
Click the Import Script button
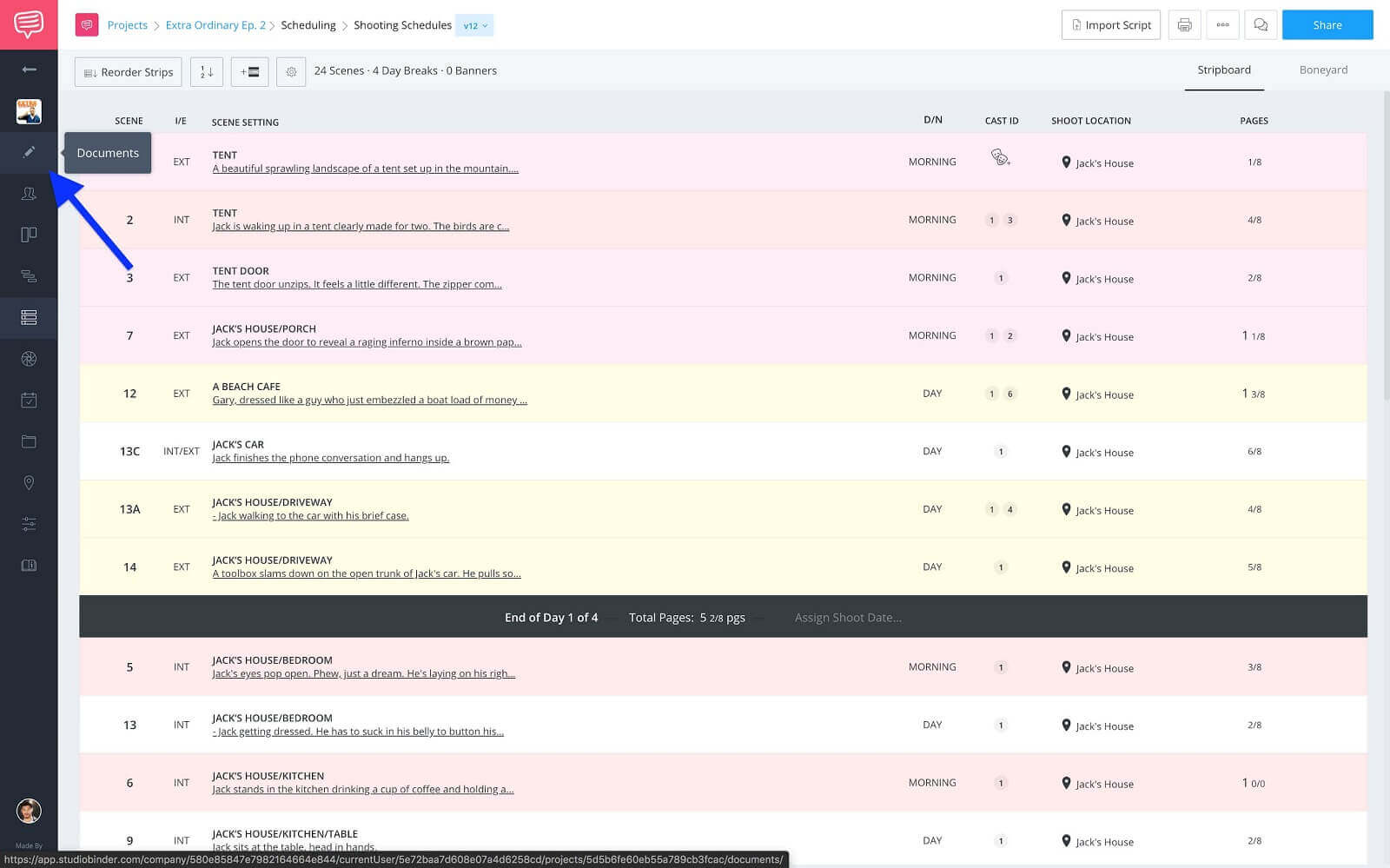point(1110,25)
